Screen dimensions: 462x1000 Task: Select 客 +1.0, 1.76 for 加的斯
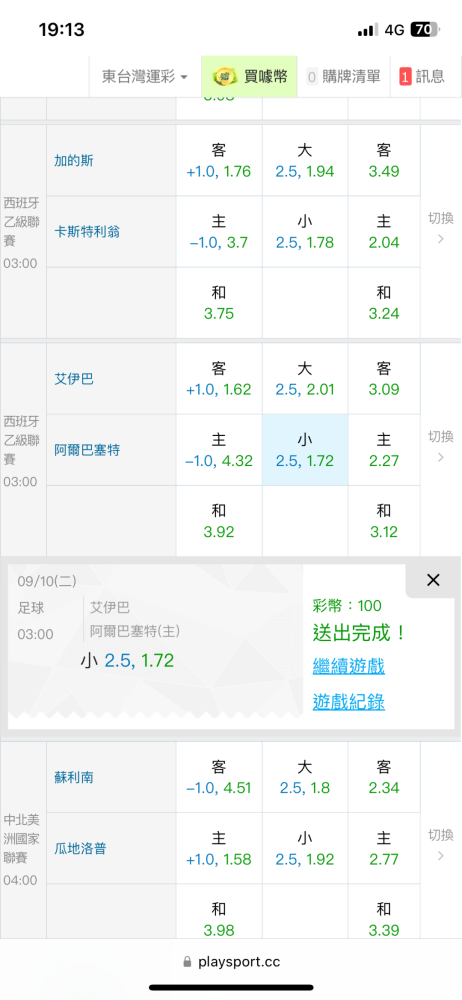pyautogui.click(x=219, y=160)
